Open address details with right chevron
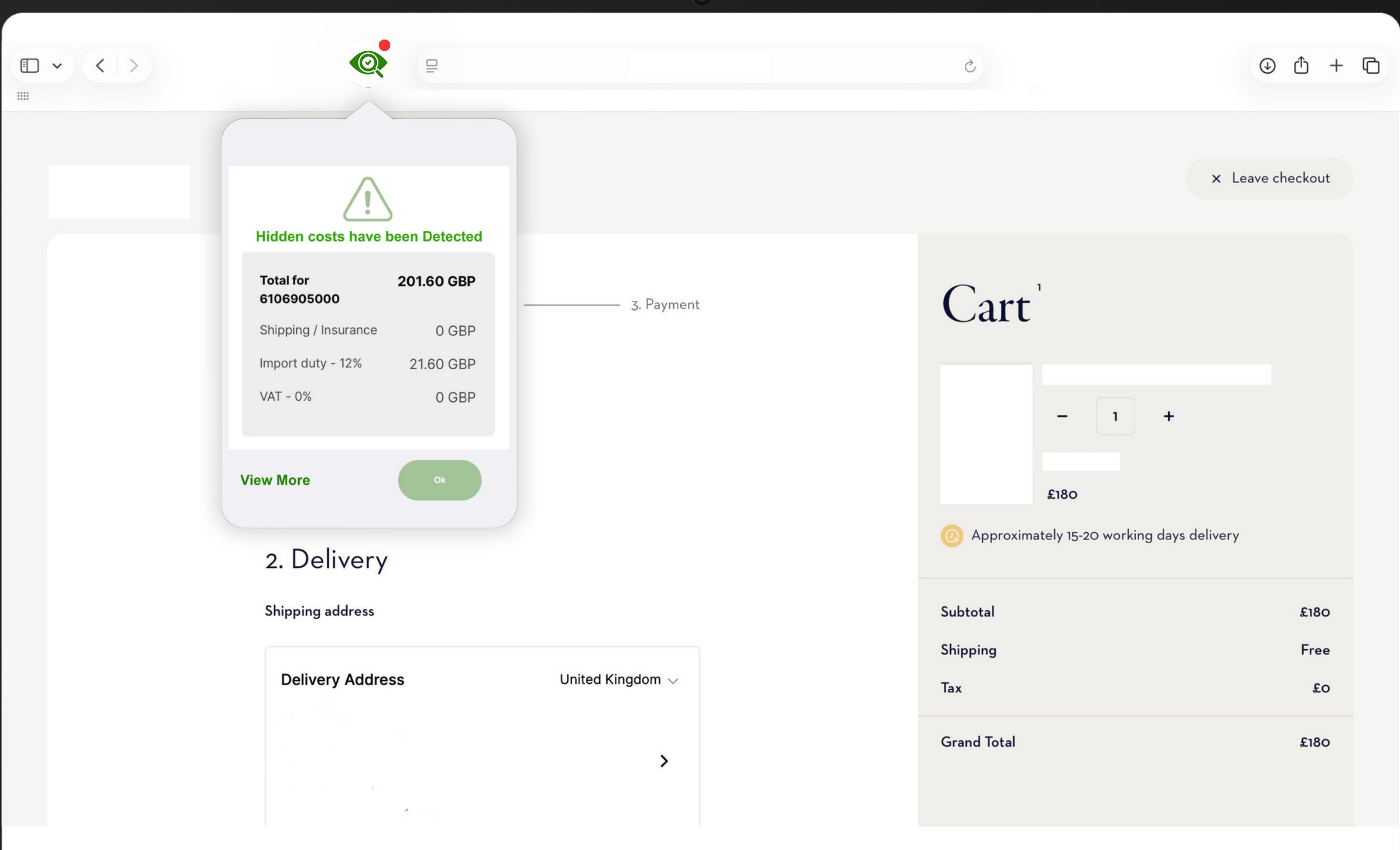This screenshot has height=850, width=1400. pyautogui.click(x=663, y=761)
